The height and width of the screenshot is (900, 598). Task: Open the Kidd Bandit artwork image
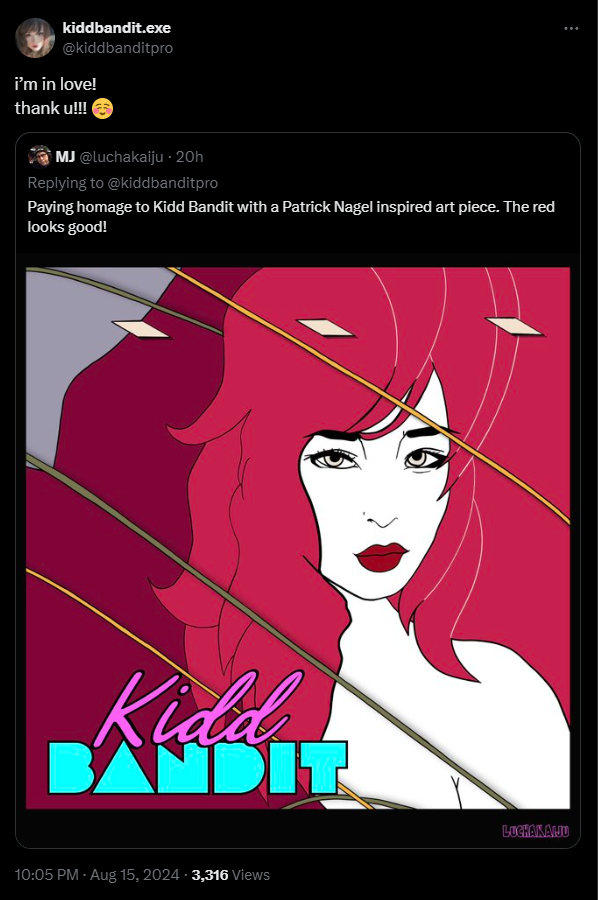pos(298,538)
